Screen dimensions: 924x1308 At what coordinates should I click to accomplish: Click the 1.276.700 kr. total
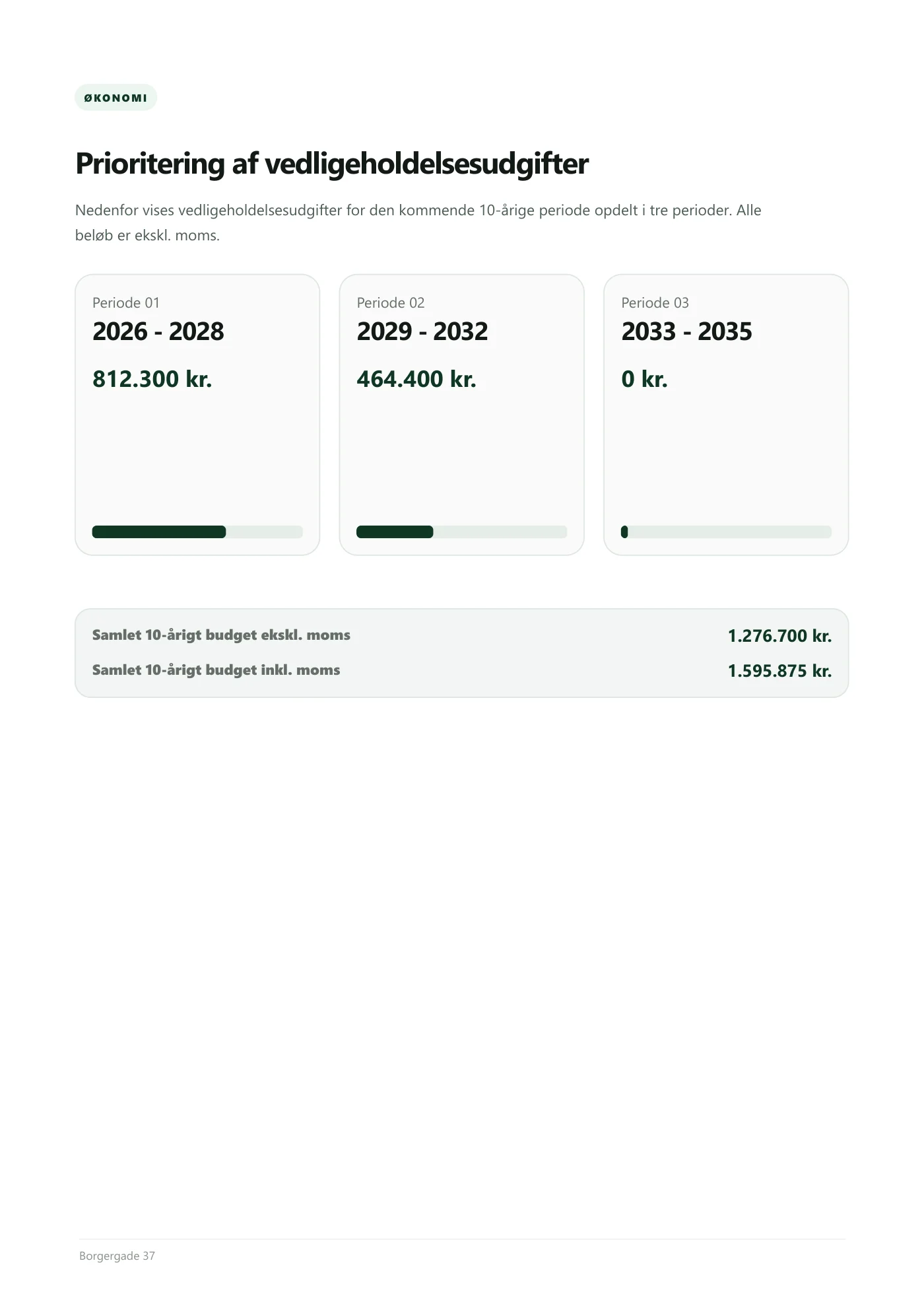pos(779,636)
